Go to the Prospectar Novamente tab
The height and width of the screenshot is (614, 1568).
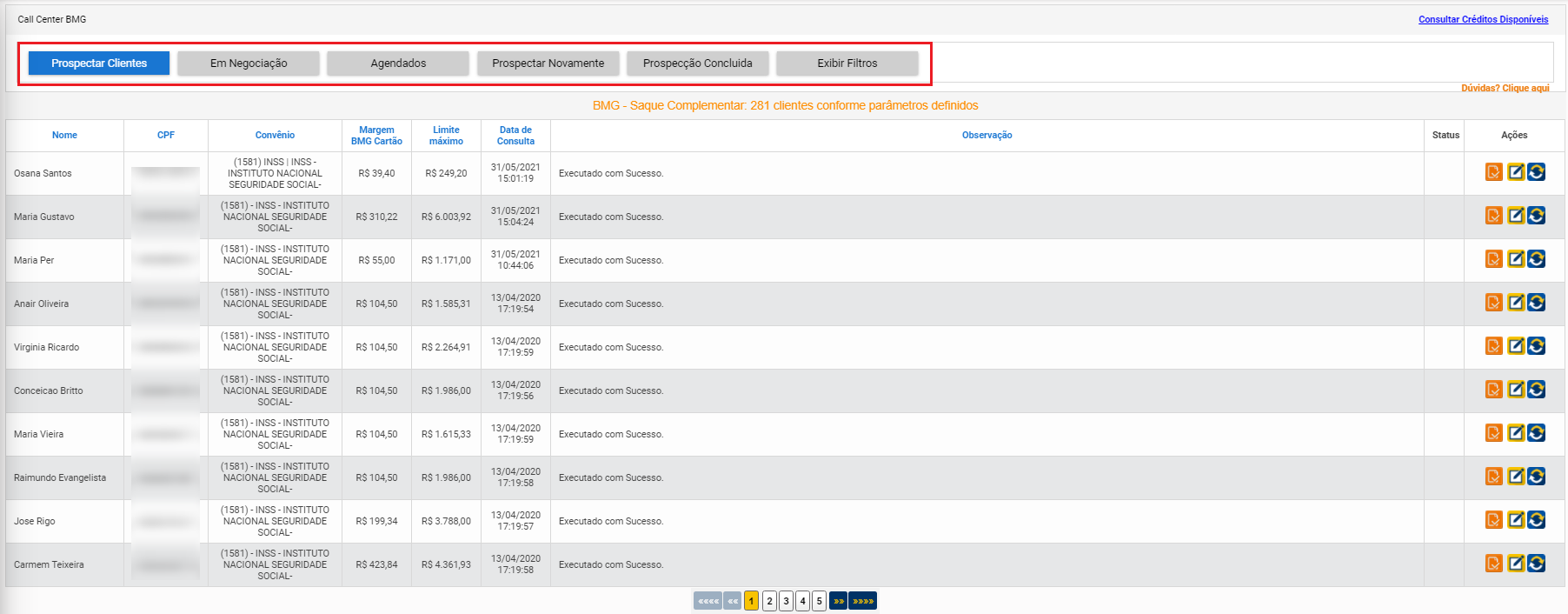click(x=548, y=63)
